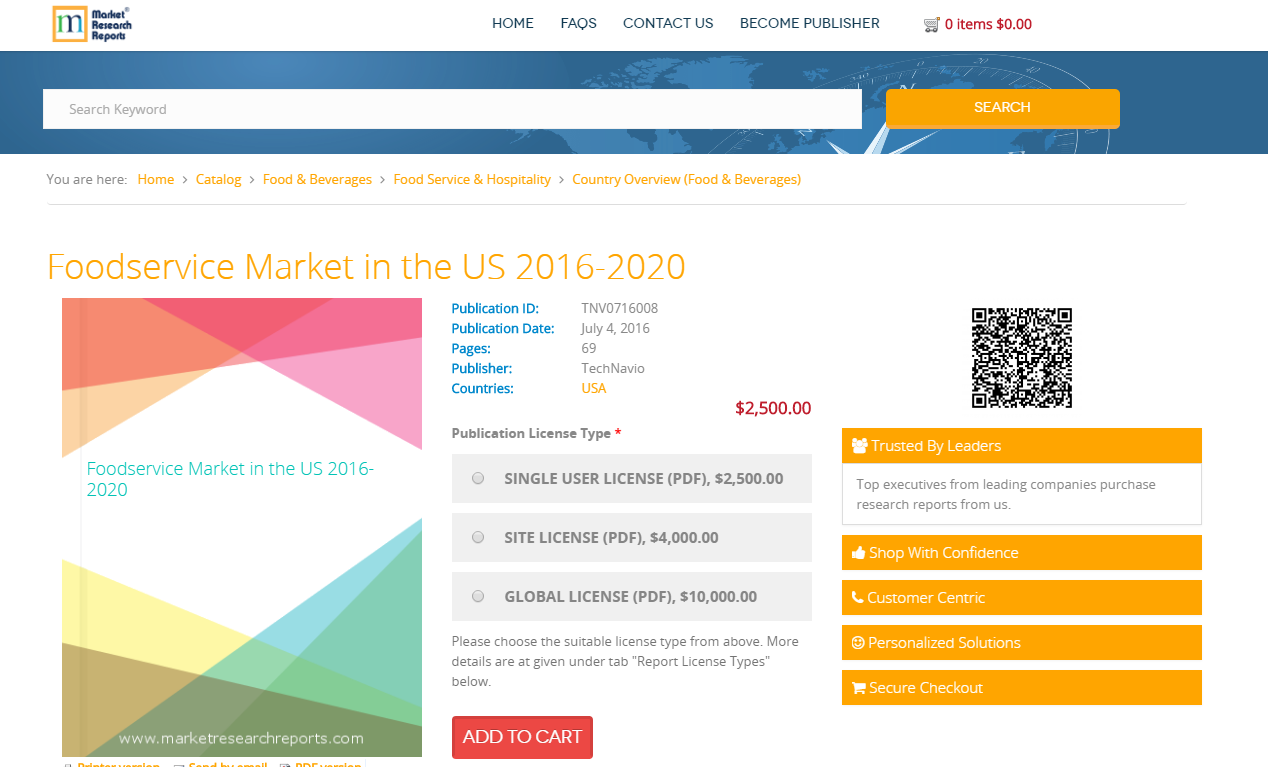Click the thumbs-up icon on Shop With Confidence
The image size is (1268, 767).
(857, 552)
